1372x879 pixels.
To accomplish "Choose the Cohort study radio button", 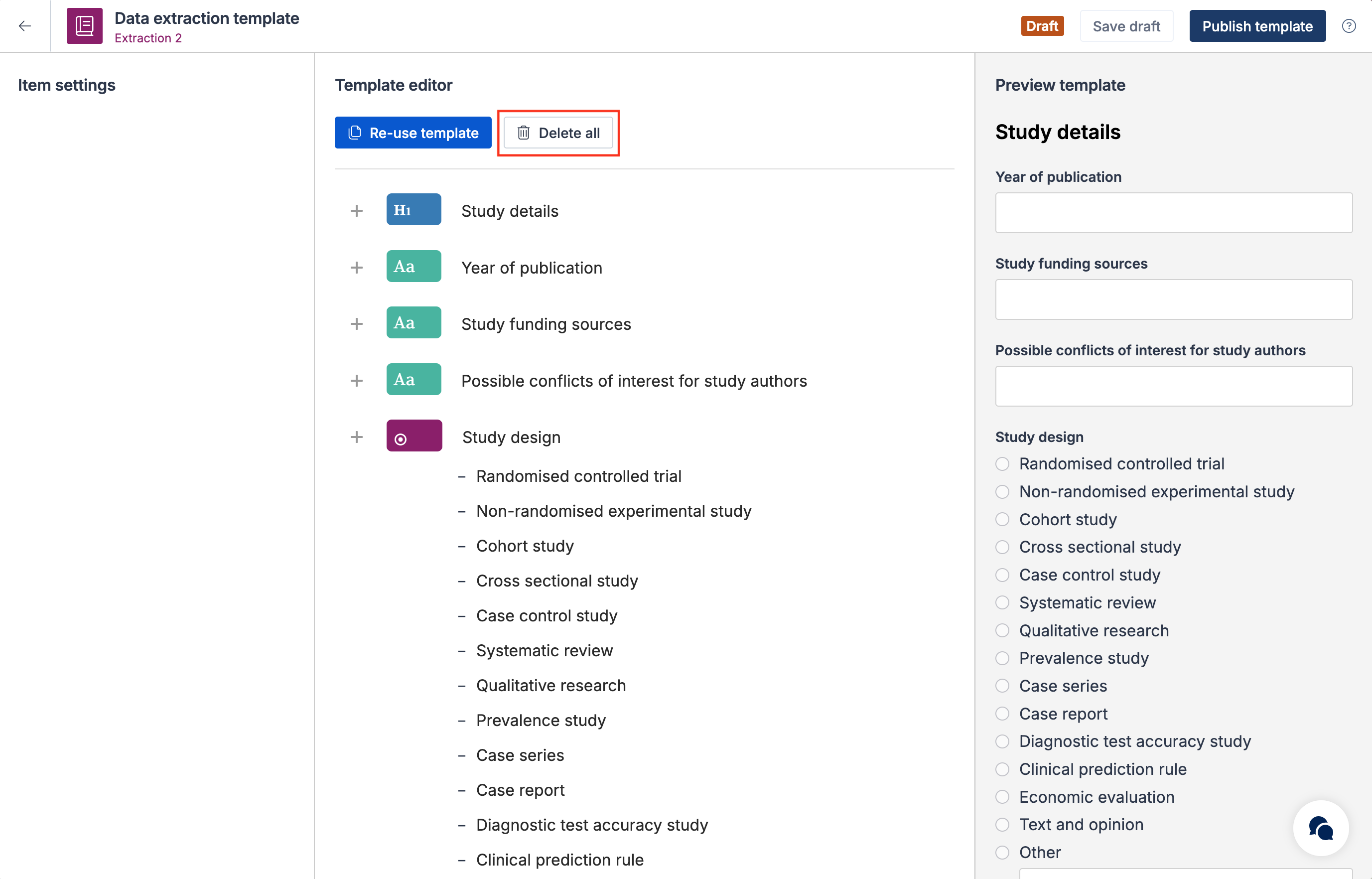I will [1002, 519].
